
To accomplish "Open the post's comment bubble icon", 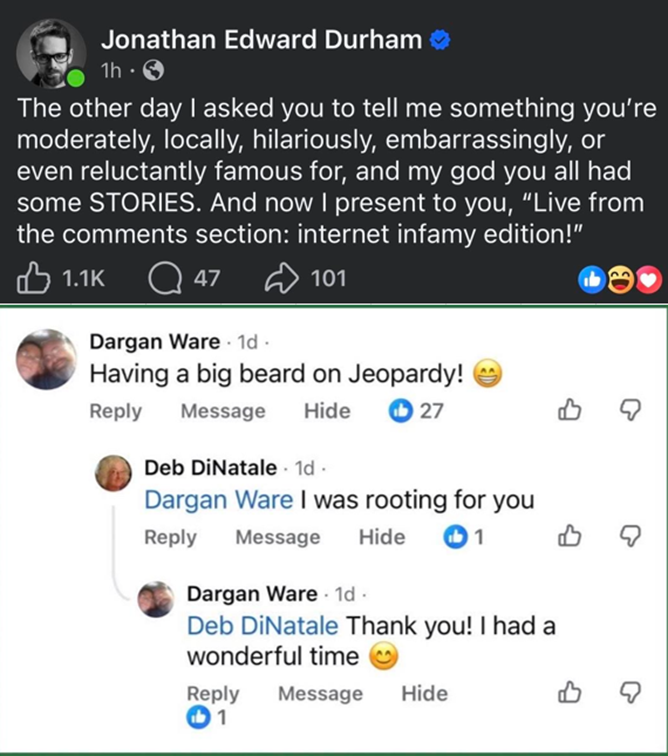I will (x=159, y=278).
